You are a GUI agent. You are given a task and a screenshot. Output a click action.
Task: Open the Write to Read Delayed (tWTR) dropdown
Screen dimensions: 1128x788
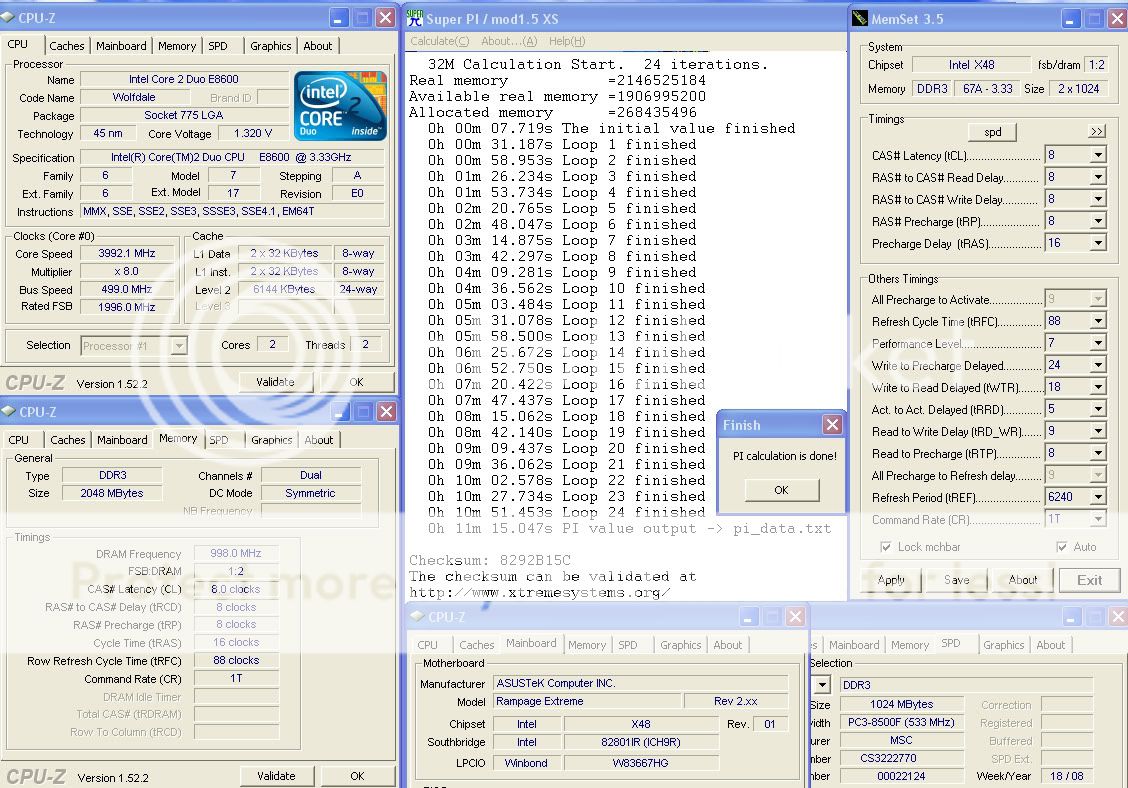pos(1098,387)
